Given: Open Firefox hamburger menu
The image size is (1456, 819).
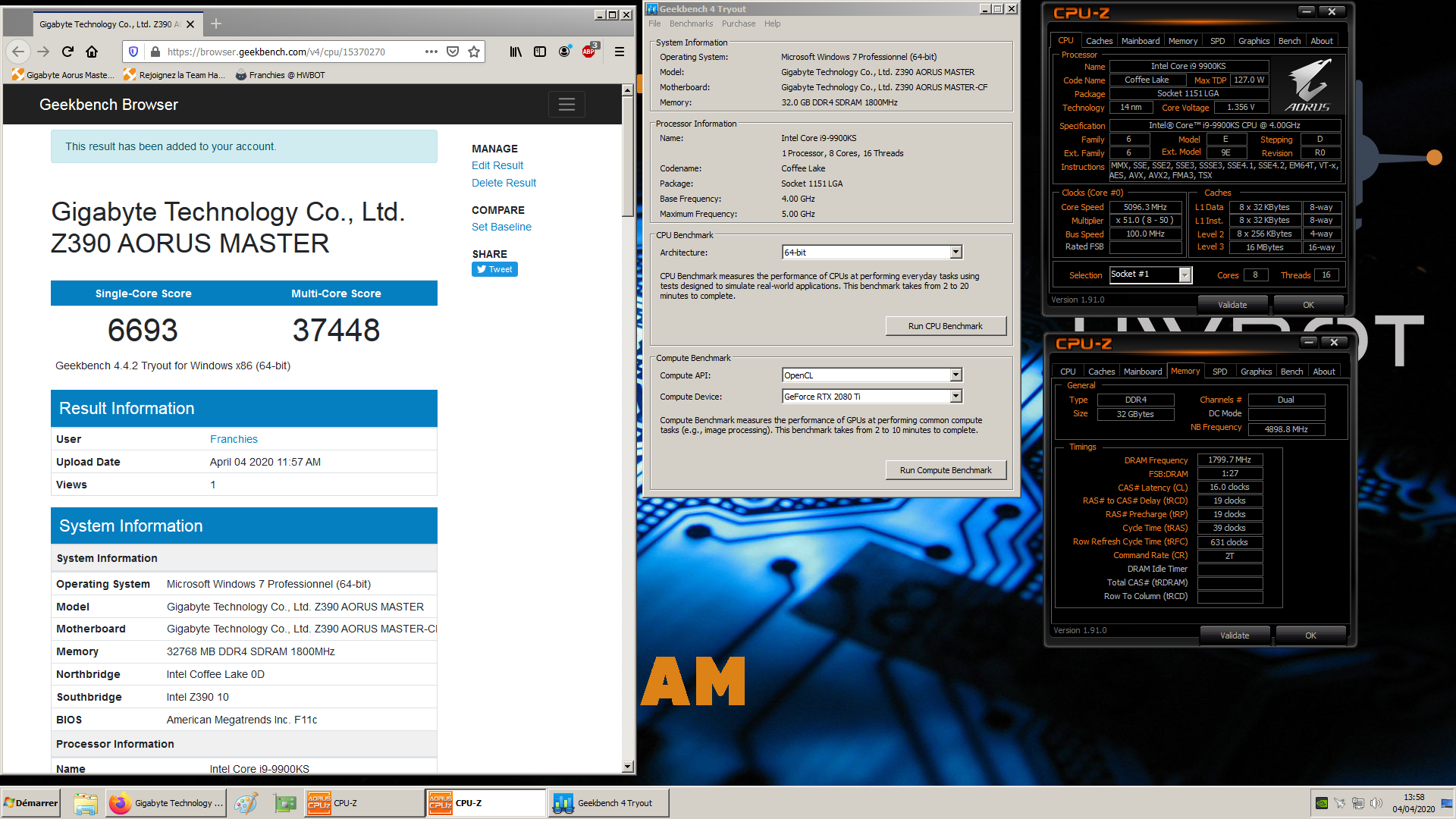Looking at the screenshot, I should click(620, 52).
